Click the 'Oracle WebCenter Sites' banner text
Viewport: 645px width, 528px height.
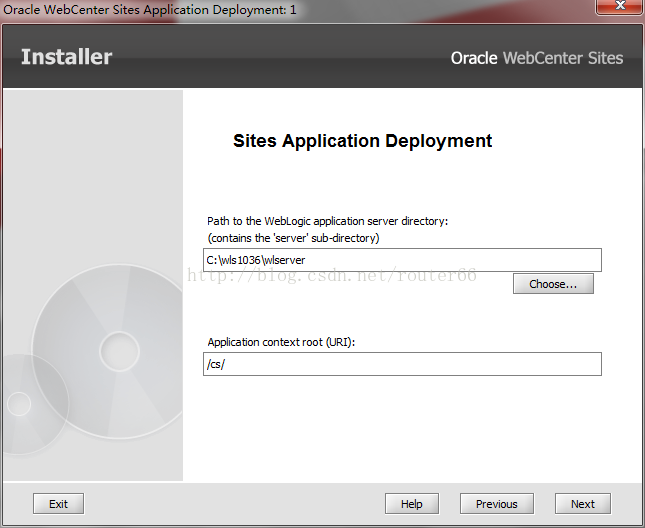point(537,58)
